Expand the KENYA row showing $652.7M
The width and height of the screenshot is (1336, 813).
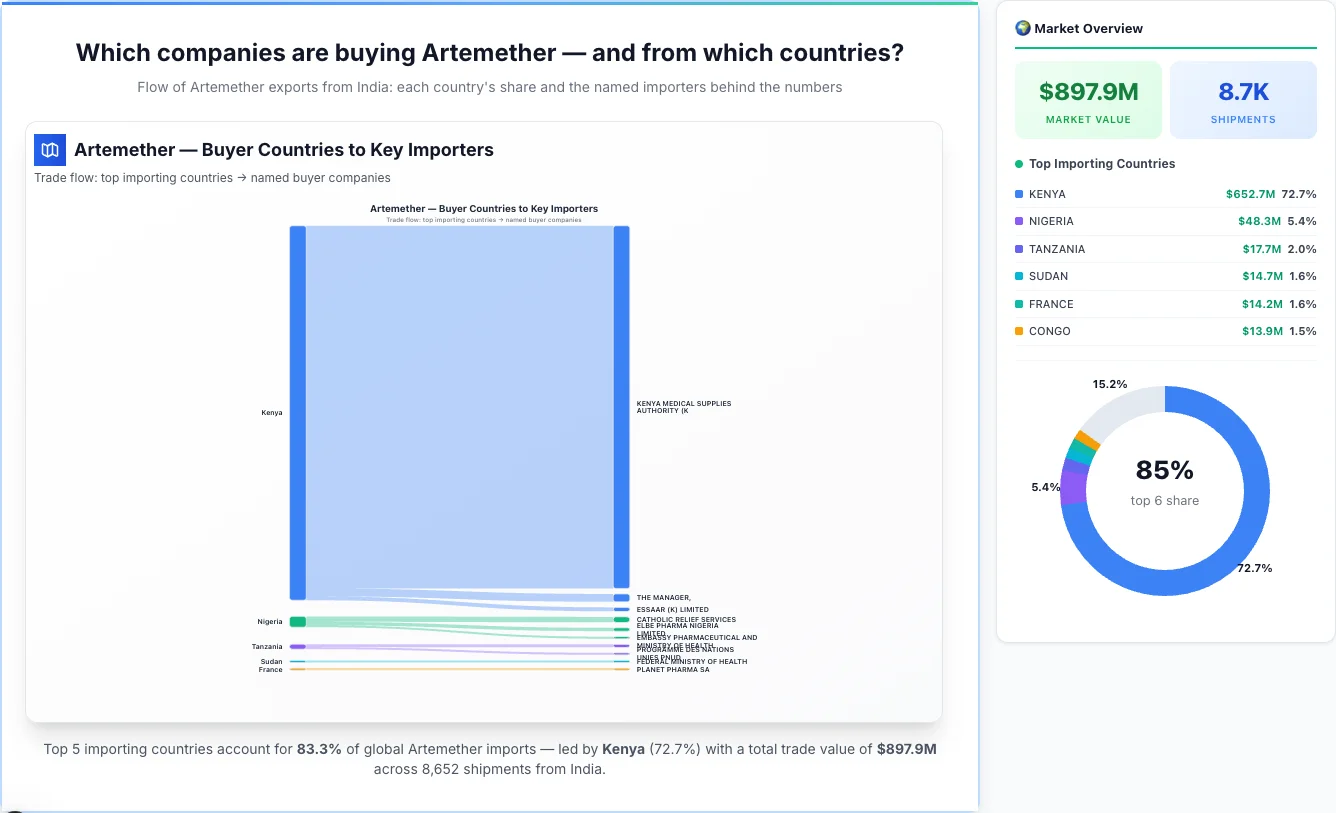[1165, 194]
